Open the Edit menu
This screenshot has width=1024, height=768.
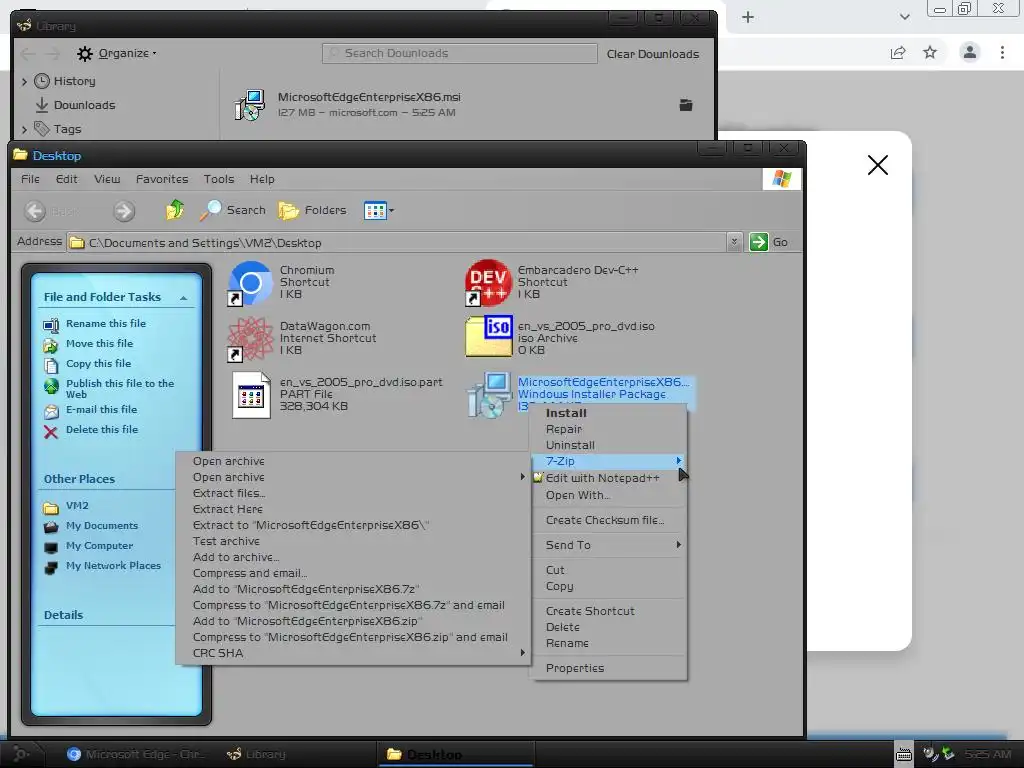pyautogui.click(x=66, y=179)
